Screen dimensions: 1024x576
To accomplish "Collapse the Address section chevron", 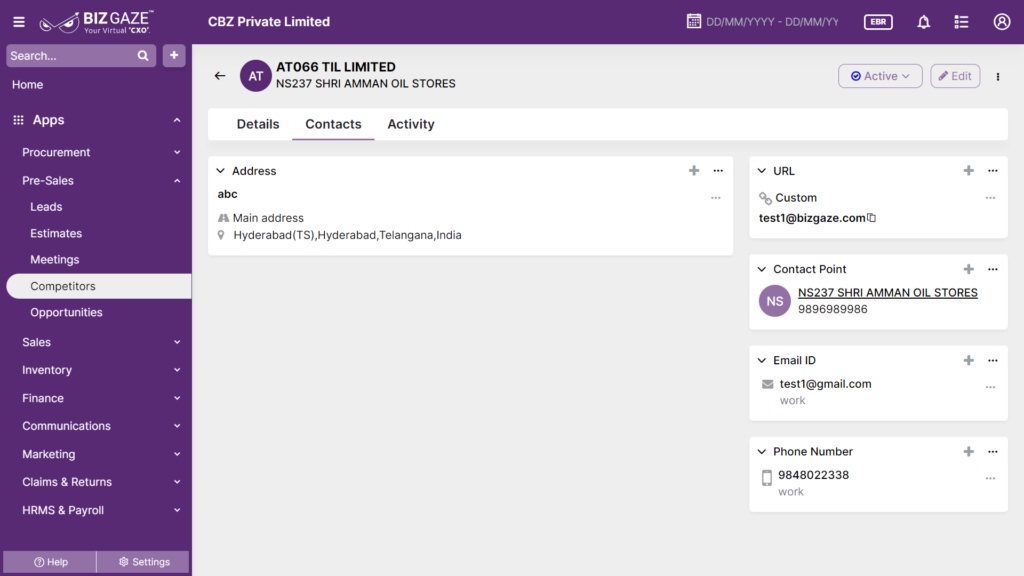I will pyautogui.click(x=221, y=170).
